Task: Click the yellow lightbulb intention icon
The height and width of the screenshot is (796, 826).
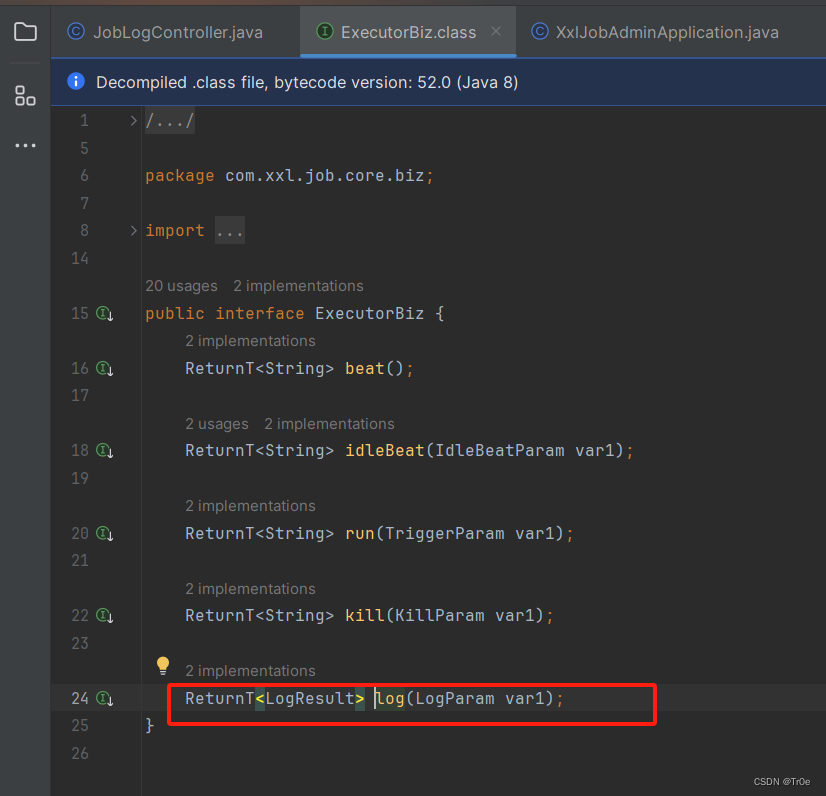Action: point(163,666)
